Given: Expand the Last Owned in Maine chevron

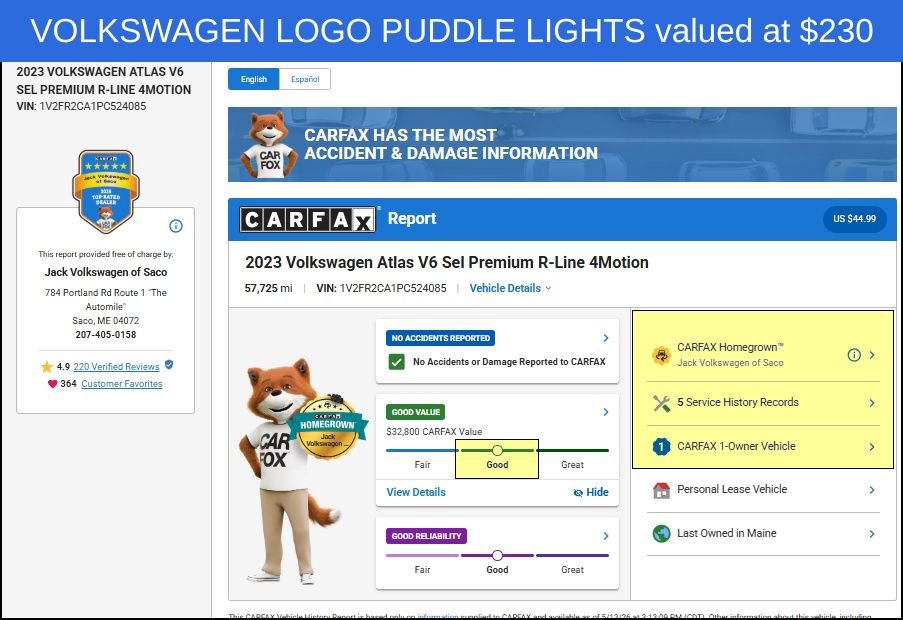Looking at the screenshot, I should pos(872,534).
